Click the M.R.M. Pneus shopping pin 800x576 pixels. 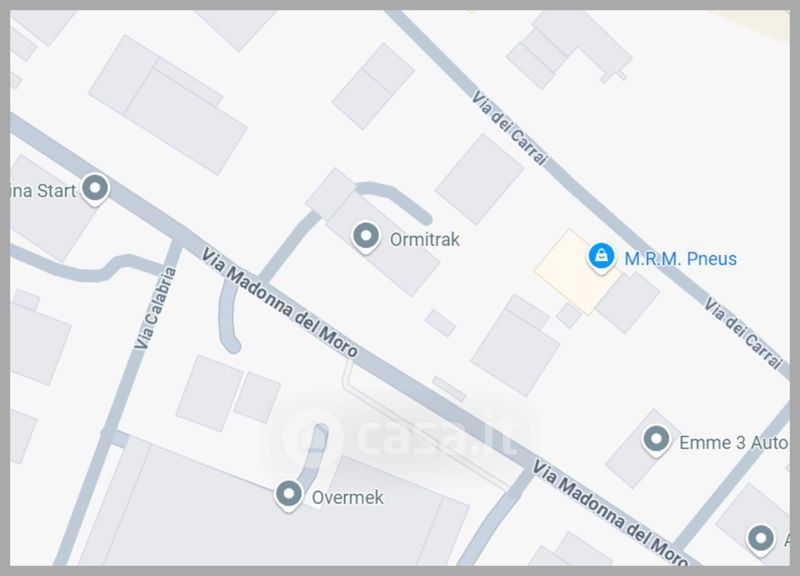pos(601,257)
